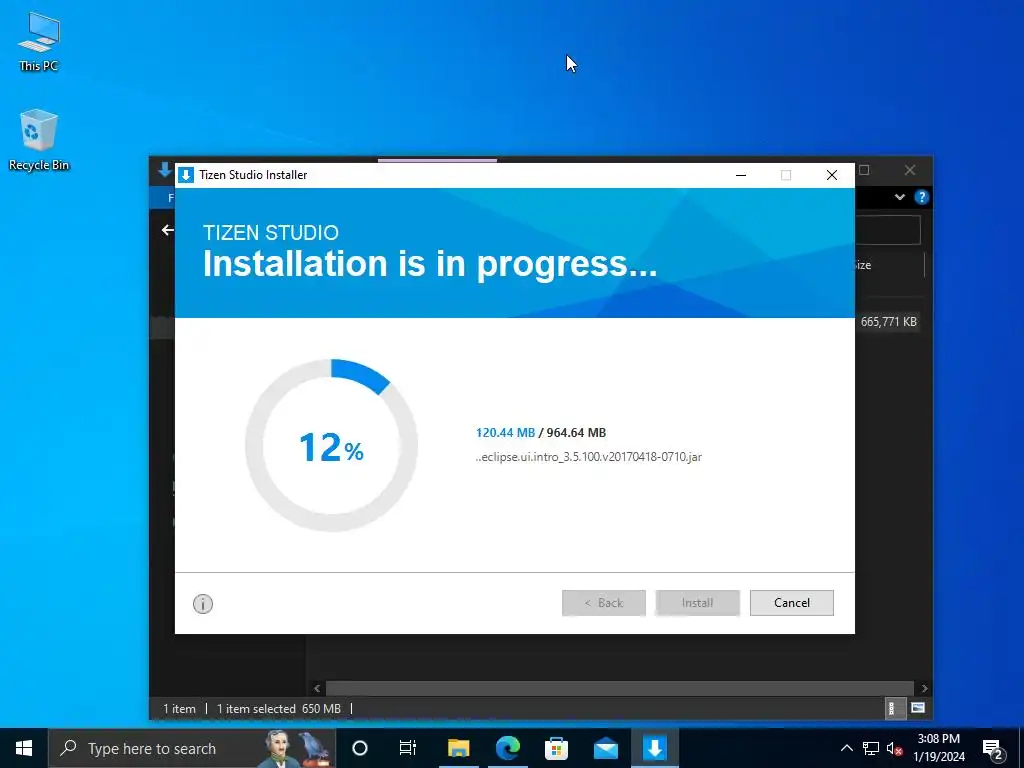The image size is (1024, 768).
Task: Open Cortana from the taskbar
Action: [x=359, y=748]
